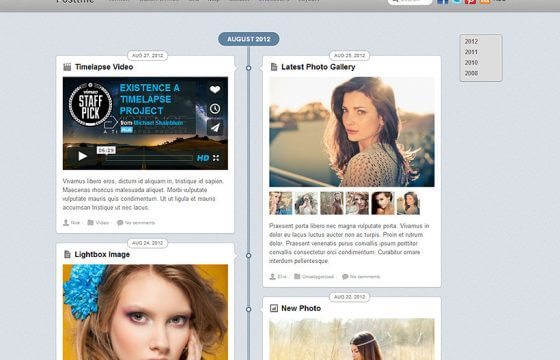The height and width of the screenshot is (360, 560).
Task: Open the Lightbox Image photo with blue flower
Action: click(x=145, y=312)
